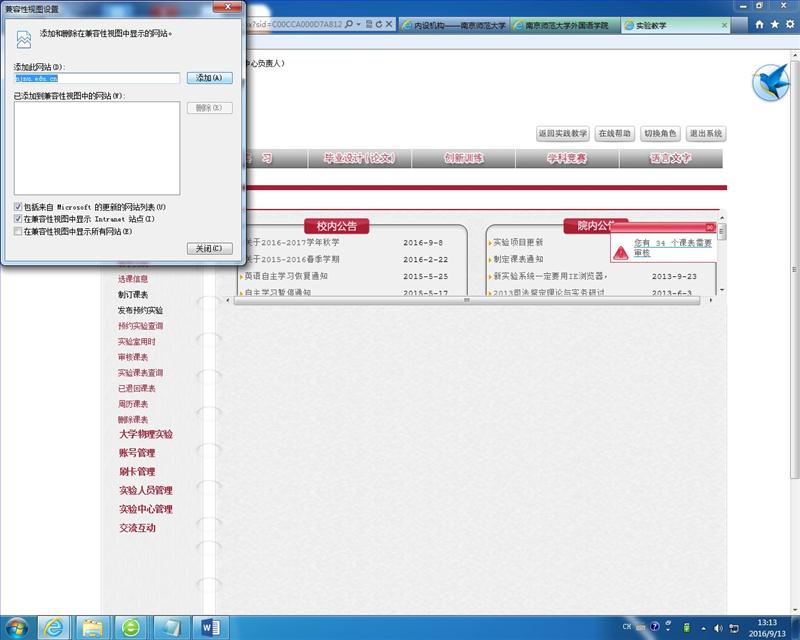Uncheck 在兼容性视图中显示 Intranet 站点
This screenshot has height=640, width=800.
[x=18, y=218]
